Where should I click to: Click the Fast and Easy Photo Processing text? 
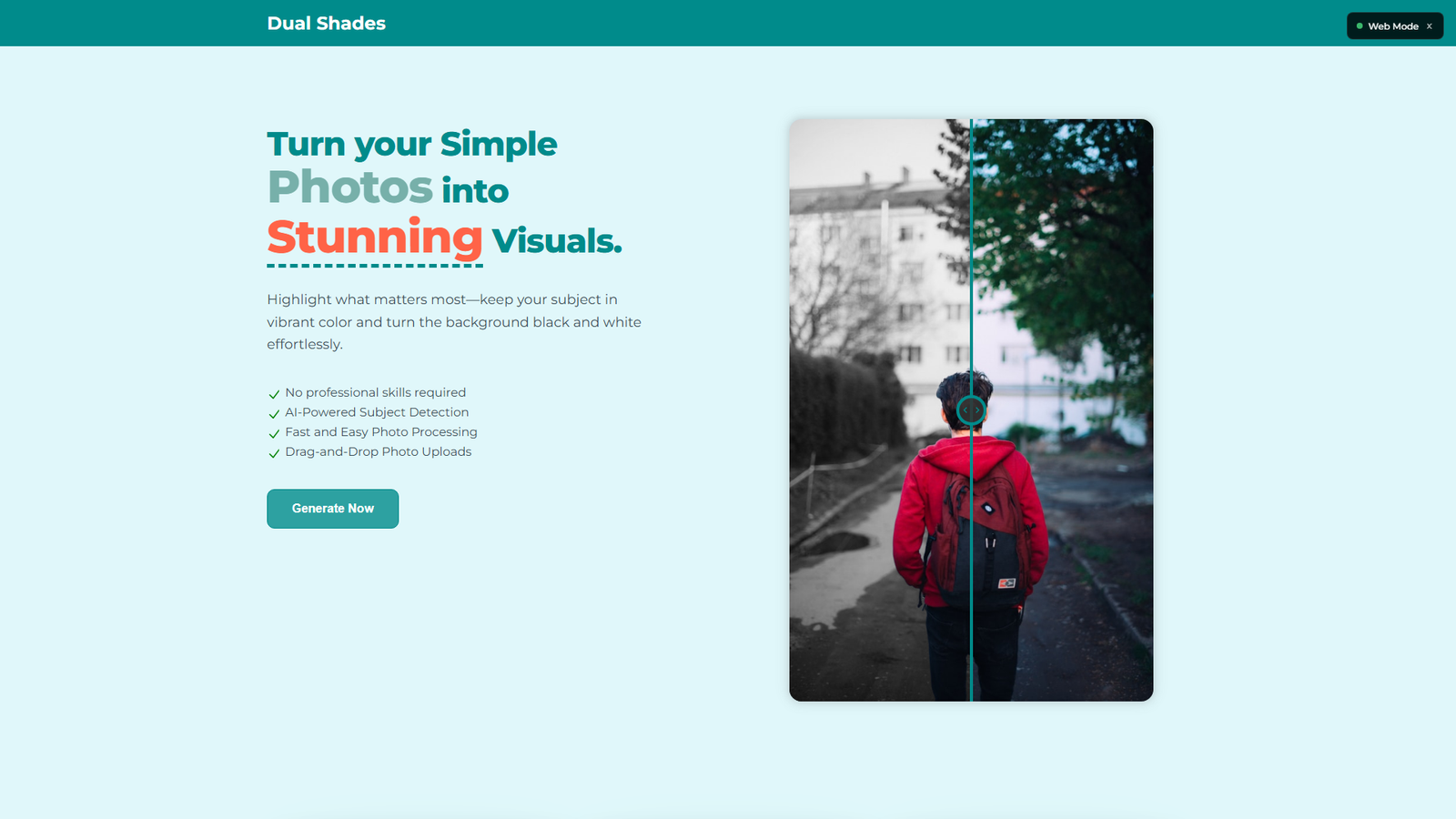(380, 432)
